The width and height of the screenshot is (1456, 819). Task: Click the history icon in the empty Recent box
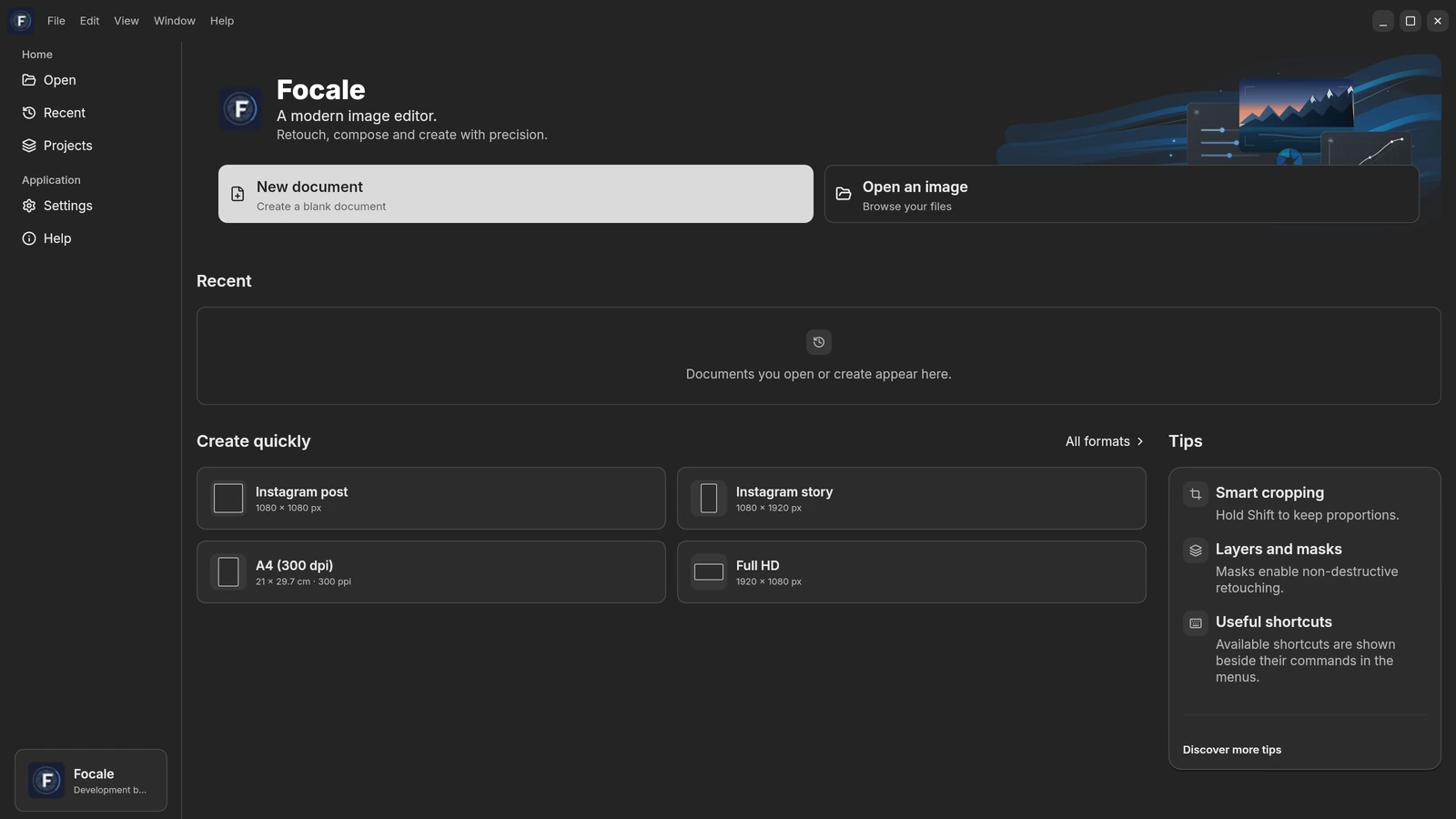tap(819, 342)
